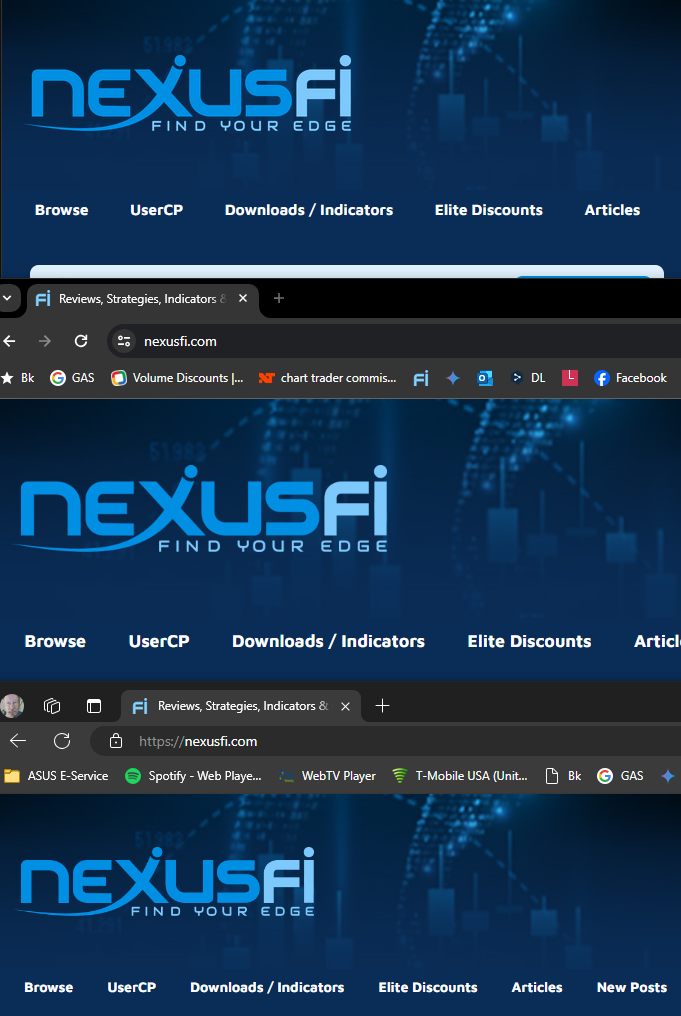This screenshot has width=681, height=1016.
Task: Open New Posts in the Edge page
Action: [x=632, y=987]
